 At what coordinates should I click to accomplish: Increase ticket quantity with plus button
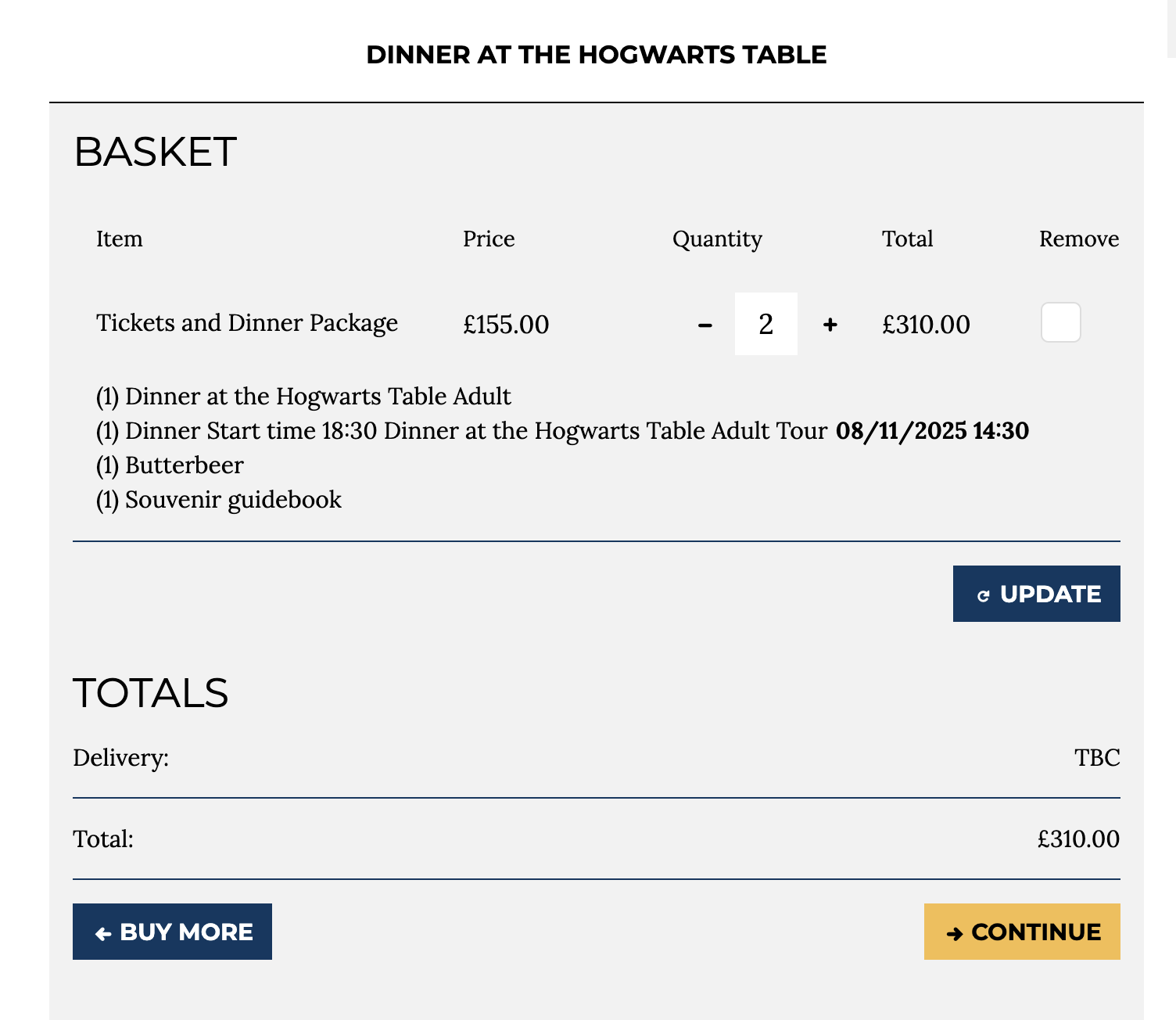click(830, 325)
